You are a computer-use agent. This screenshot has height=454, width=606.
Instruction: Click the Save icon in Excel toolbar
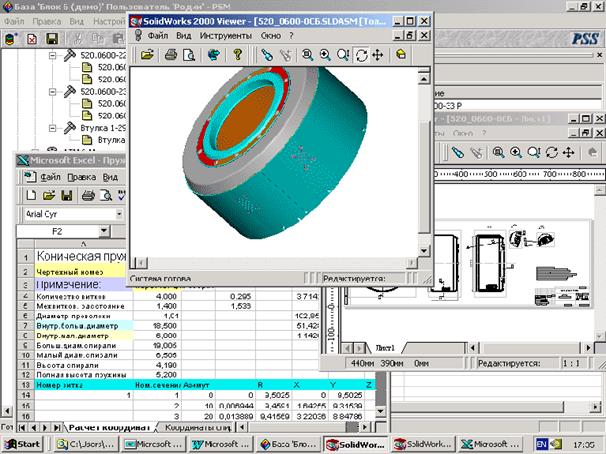coord(67,195)
